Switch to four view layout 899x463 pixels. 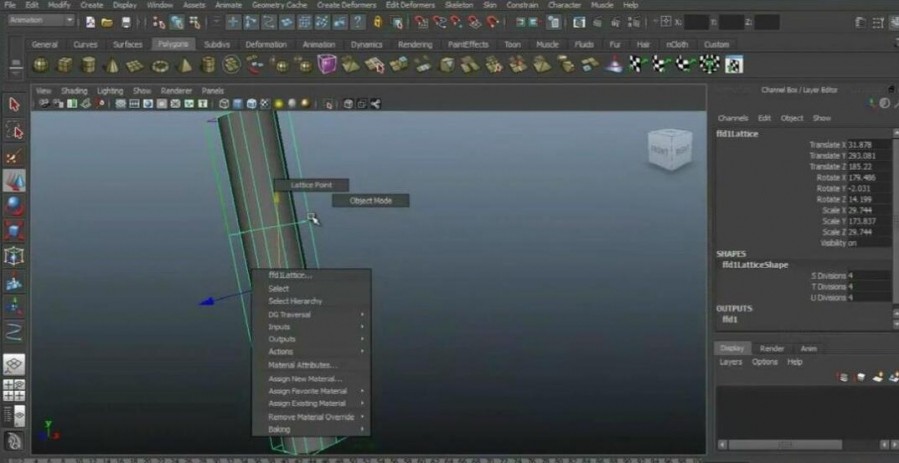click(14, 390)
